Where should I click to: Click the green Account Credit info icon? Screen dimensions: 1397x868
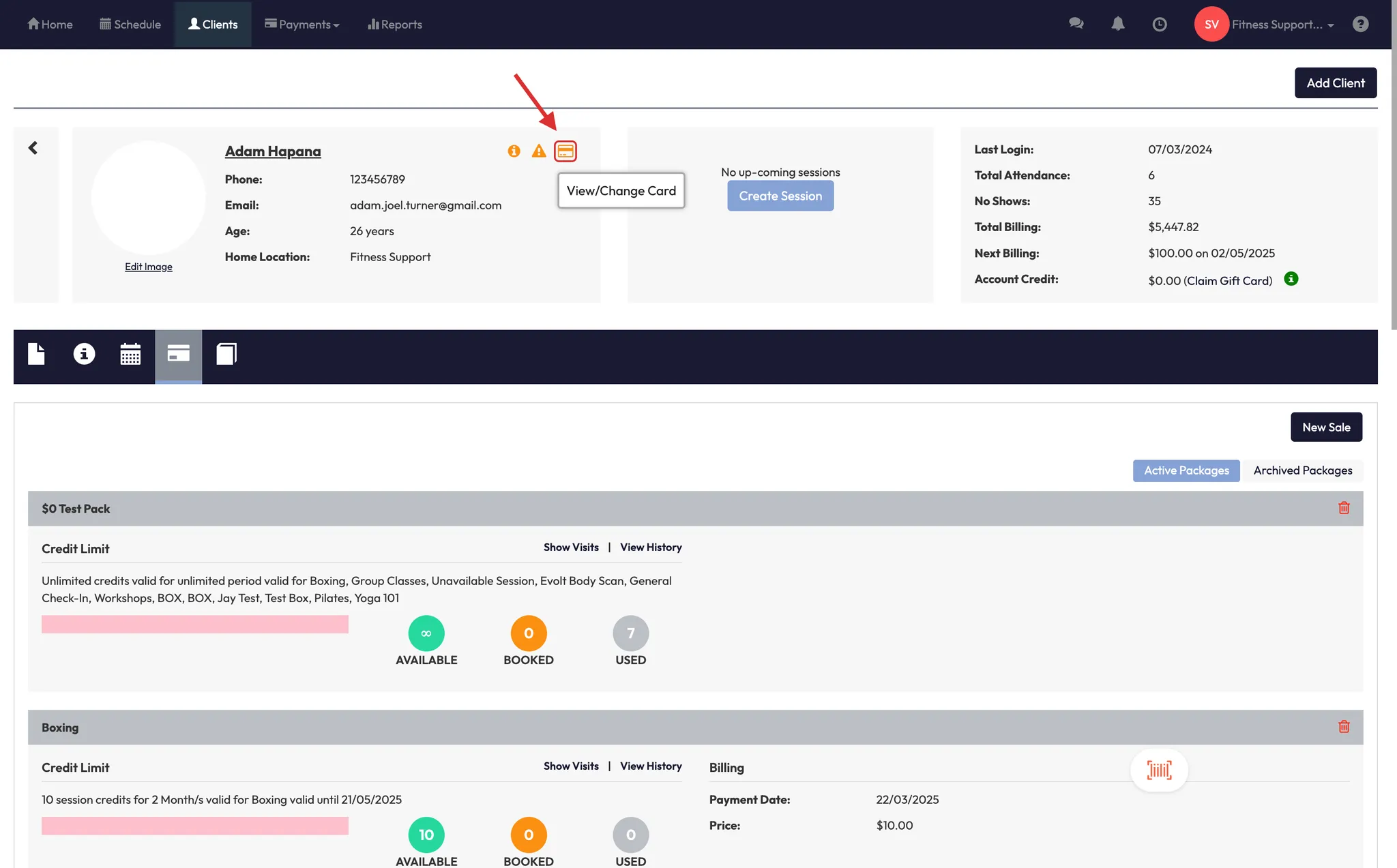click(x=1291, y=279)
